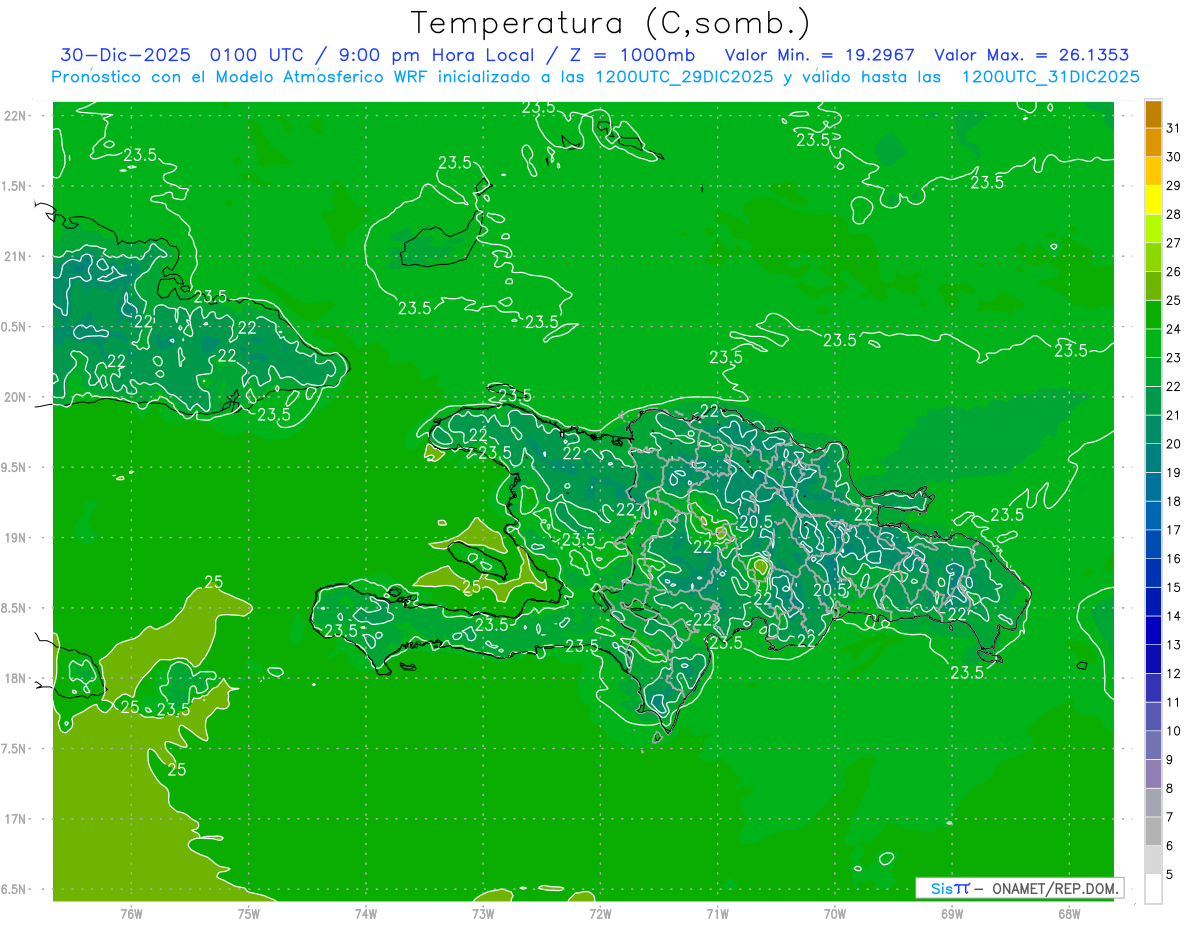1200x927 pixels.
Task: Pick the purple swatch between 8 and 9
Action: point(1153,773)
